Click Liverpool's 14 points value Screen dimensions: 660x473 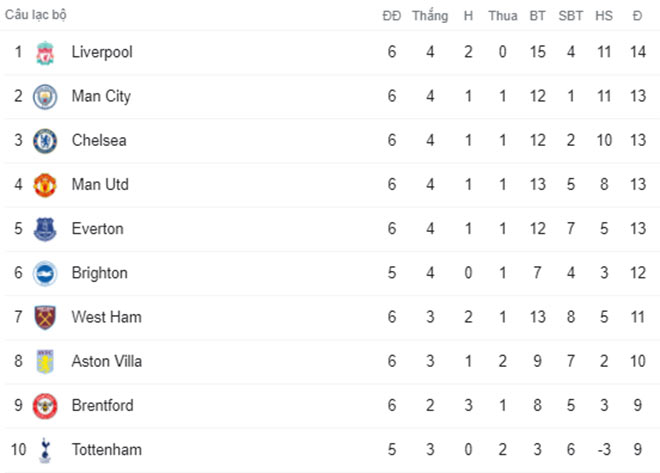coord(637,52)
